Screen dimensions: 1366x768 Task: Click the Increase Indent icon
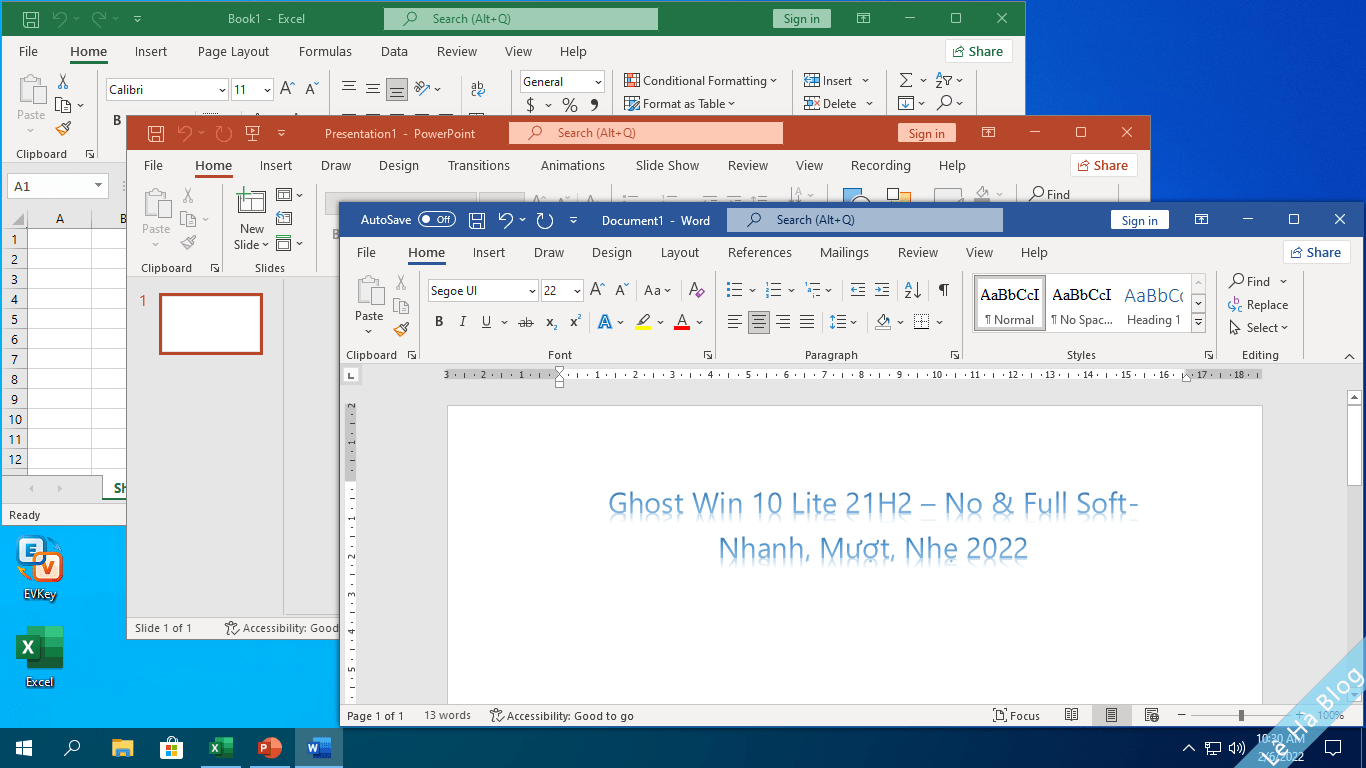881,290
